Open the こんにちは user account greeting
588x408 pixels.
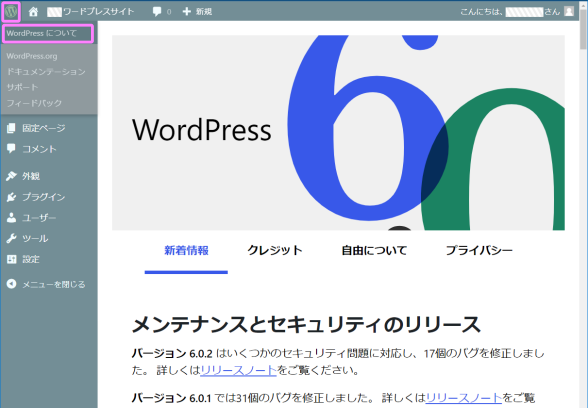tap(510, 12)
